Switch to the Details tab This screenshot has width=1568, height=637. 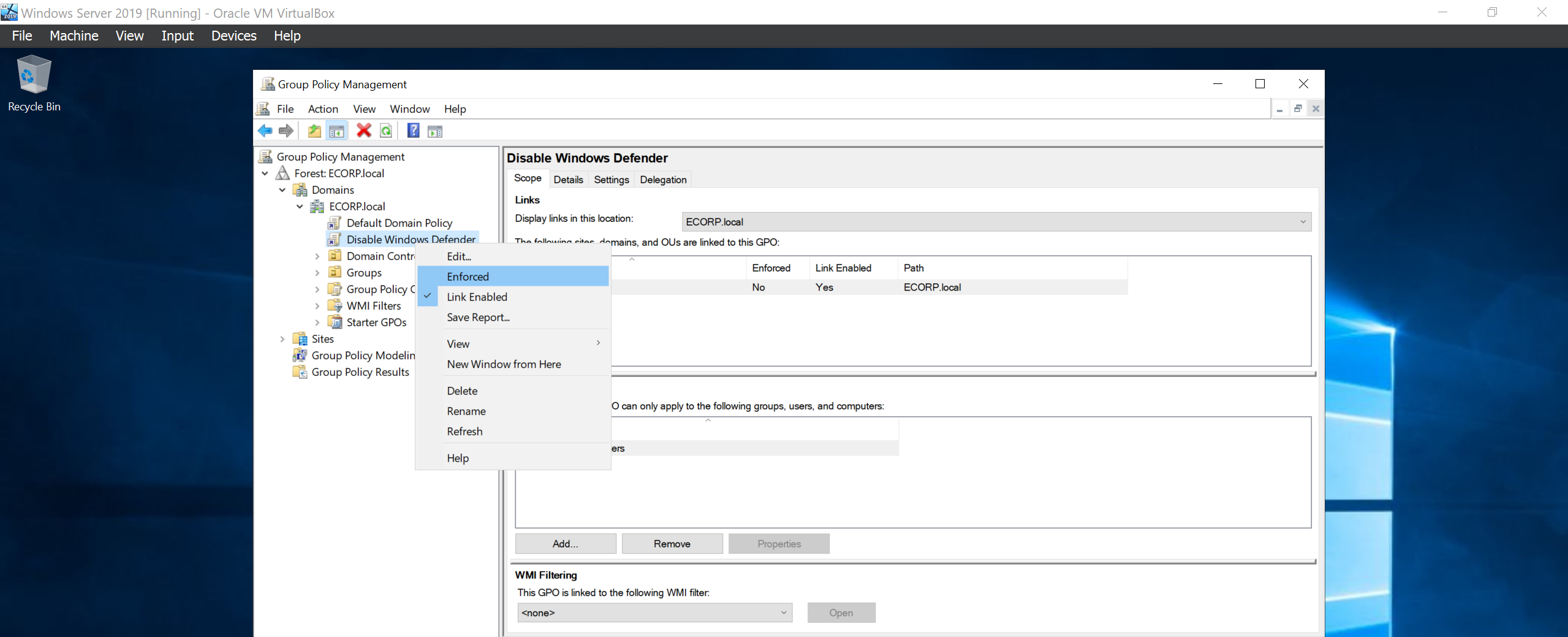pos(568,180)
